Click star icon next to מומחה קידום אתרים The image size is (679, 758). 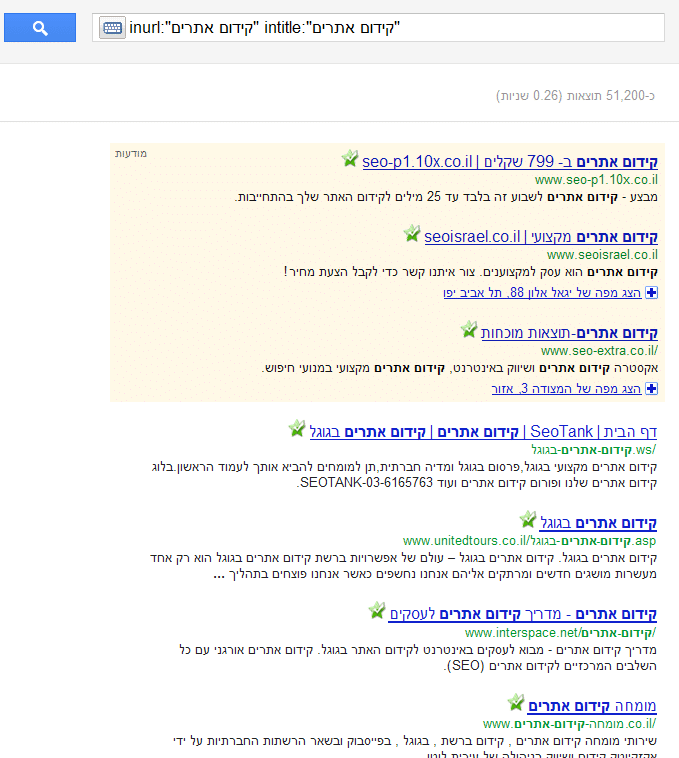coord(516,703)
